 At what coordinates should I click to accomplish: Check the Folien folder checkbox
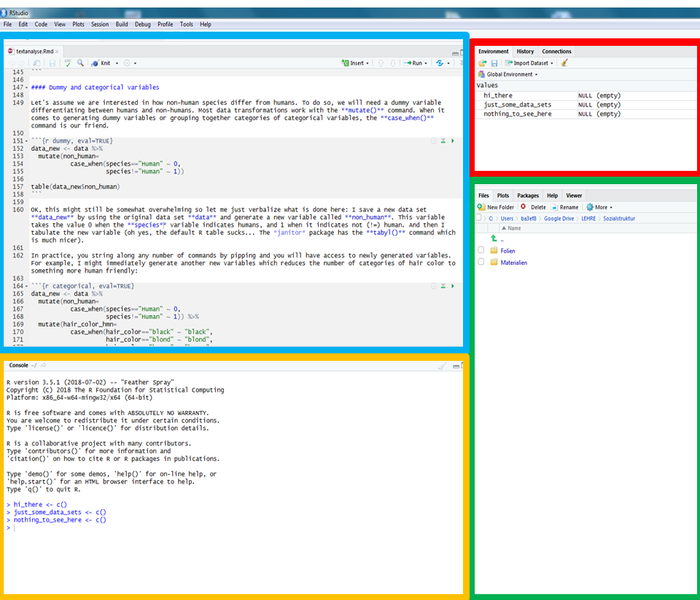(481, 250)
